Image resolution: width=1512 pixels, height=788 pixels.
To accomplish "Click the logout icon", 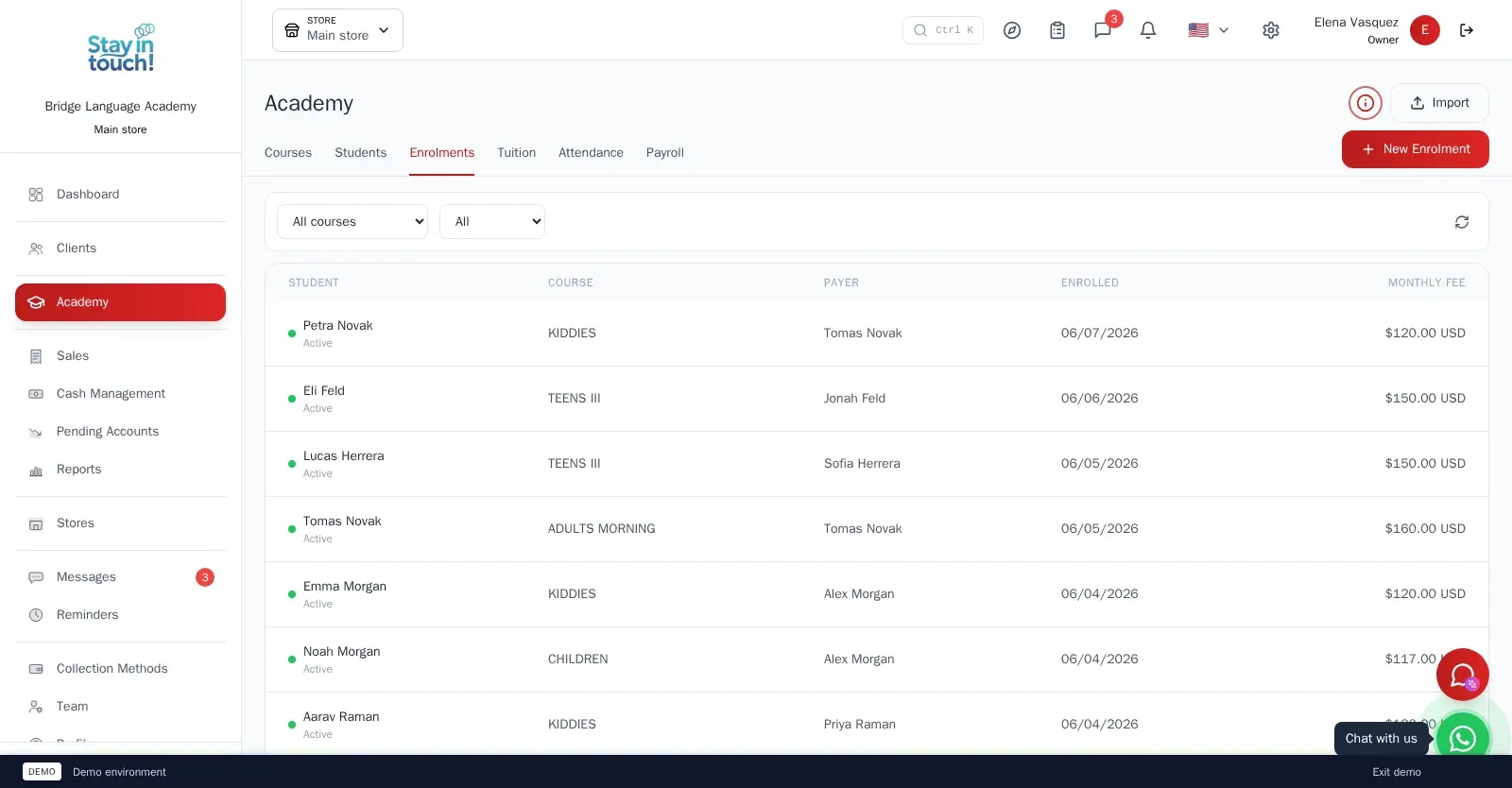I will pyautogui.click(x=1467, y=30).
